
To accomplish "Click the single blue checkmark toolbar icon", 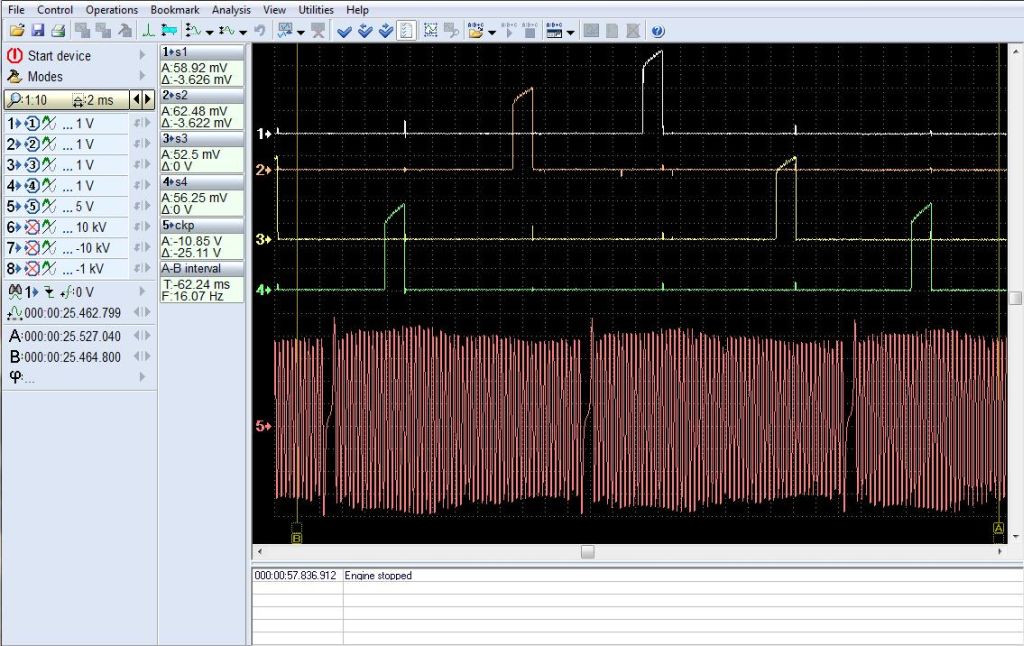I will pyautogui.click(x=345, y=31).
